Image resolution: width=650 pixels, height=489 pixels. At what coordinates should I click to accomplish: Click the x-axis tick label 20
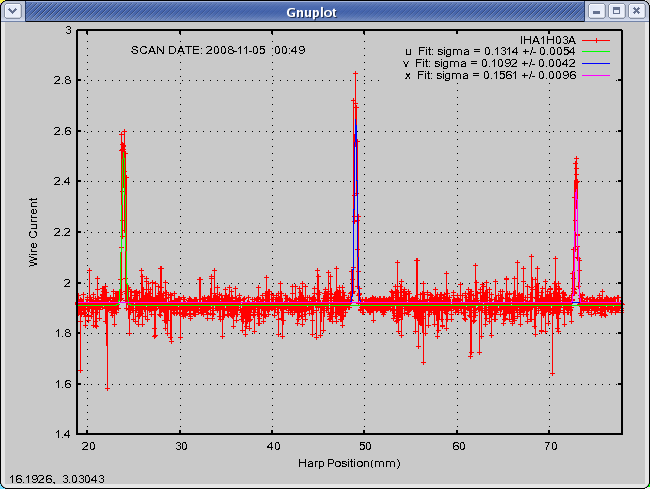click(88, 446)
